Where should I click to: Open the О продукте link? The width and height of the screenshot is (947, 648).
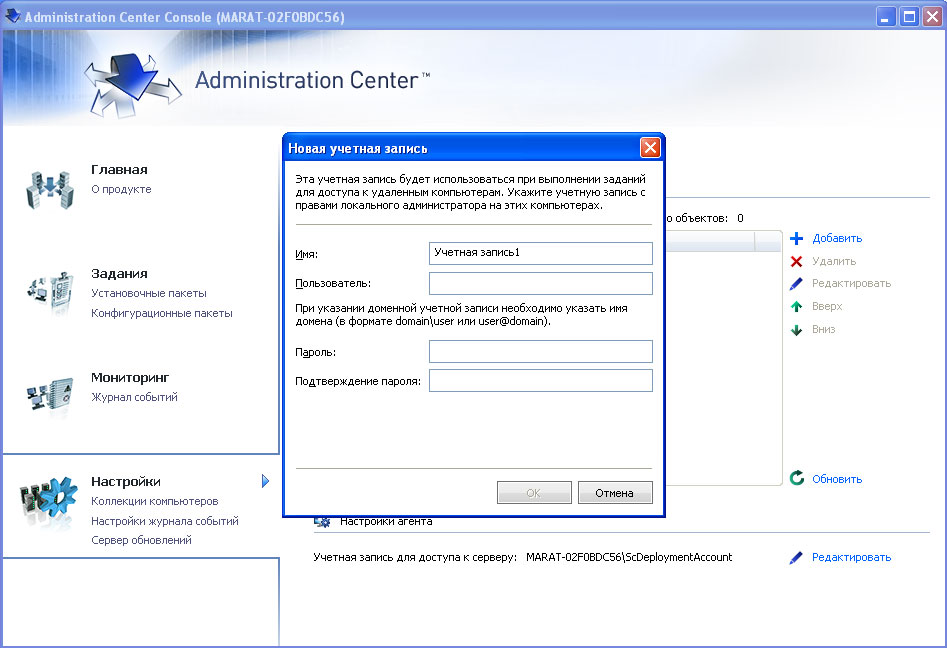(x=121, y=189)
